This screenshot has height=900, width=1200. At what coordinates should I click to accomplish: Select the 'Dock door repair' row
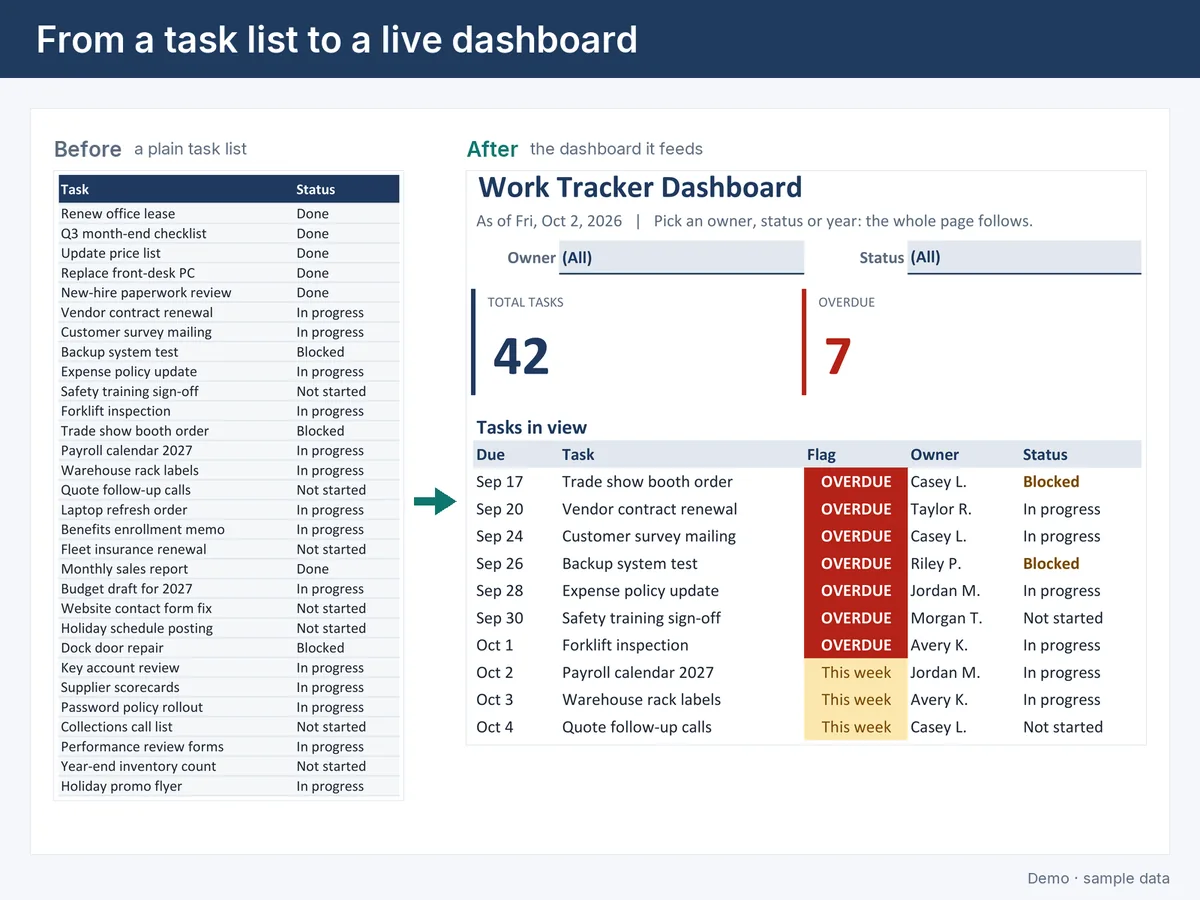[x=228, y=648]
